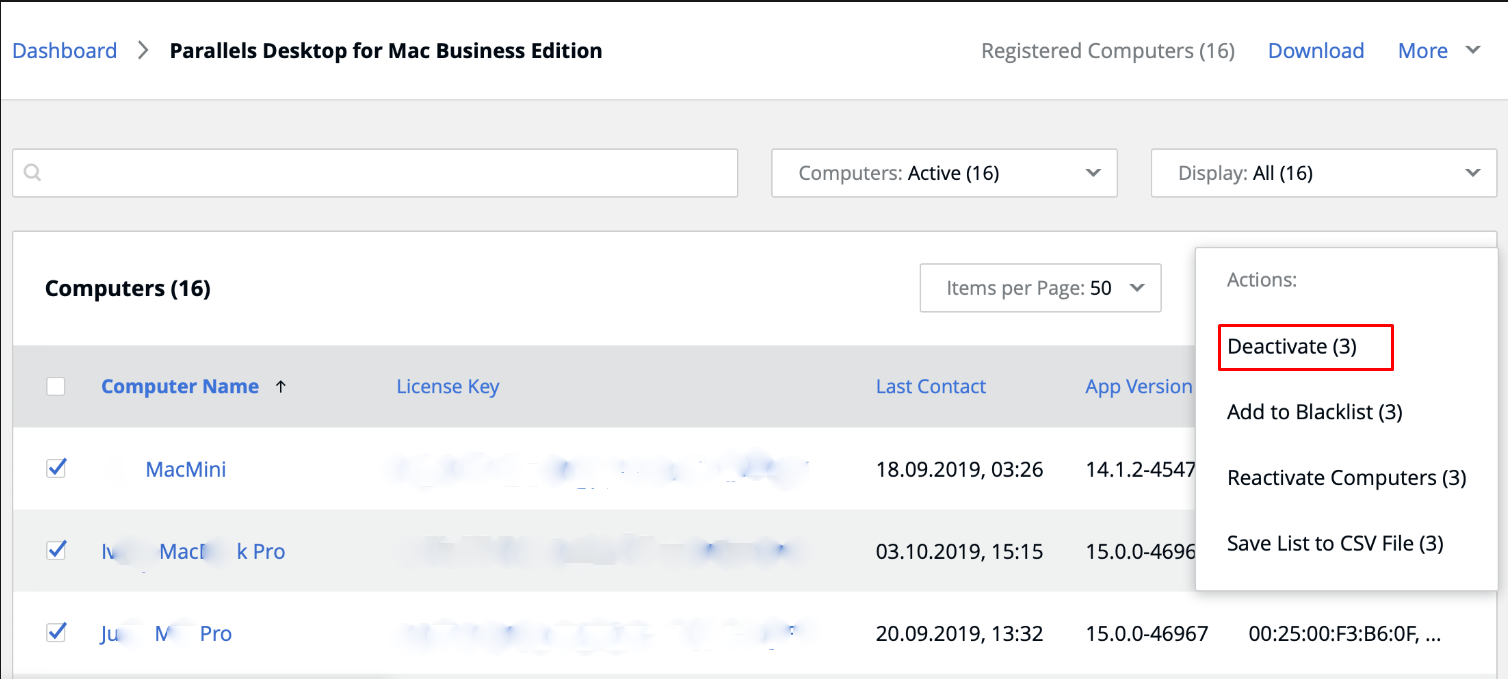This screenshot has width=1508, height=679.
Task: Click inside the computer search field
Action: pyautogui.click(x=390, y=173)
